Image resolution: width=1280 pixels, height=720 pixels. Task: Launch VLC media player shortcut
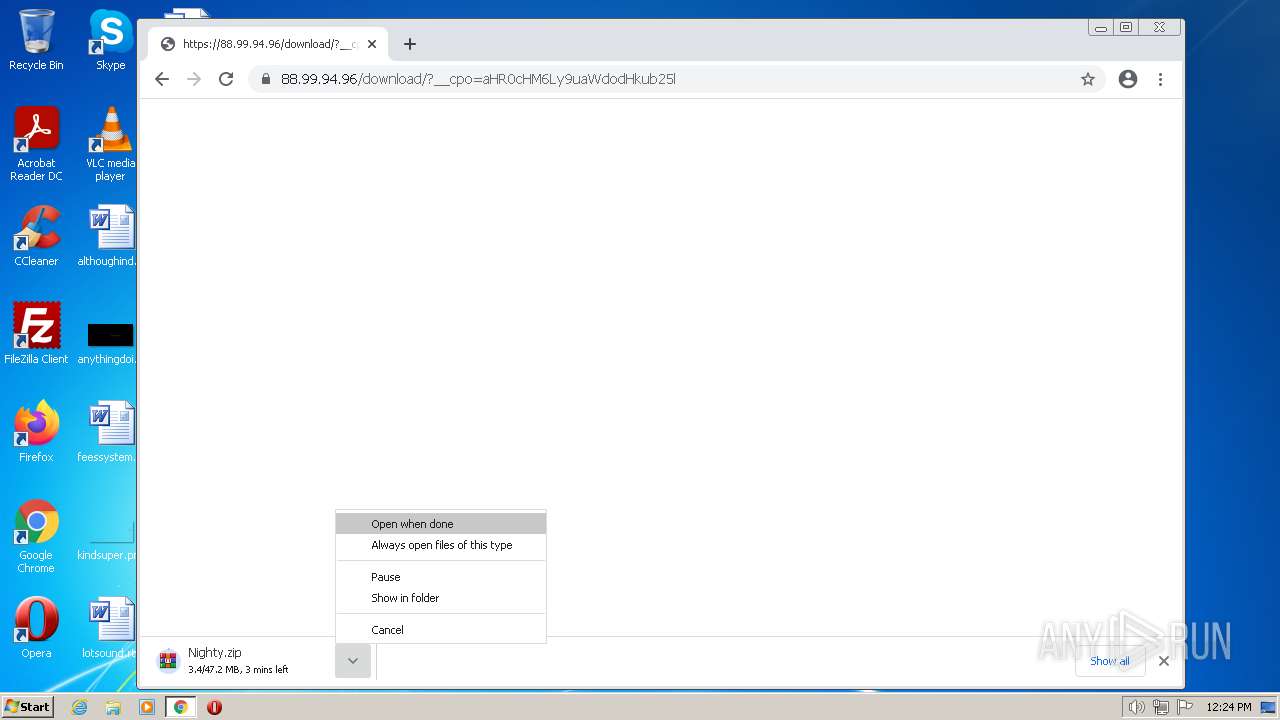click(x=110, y=144)
